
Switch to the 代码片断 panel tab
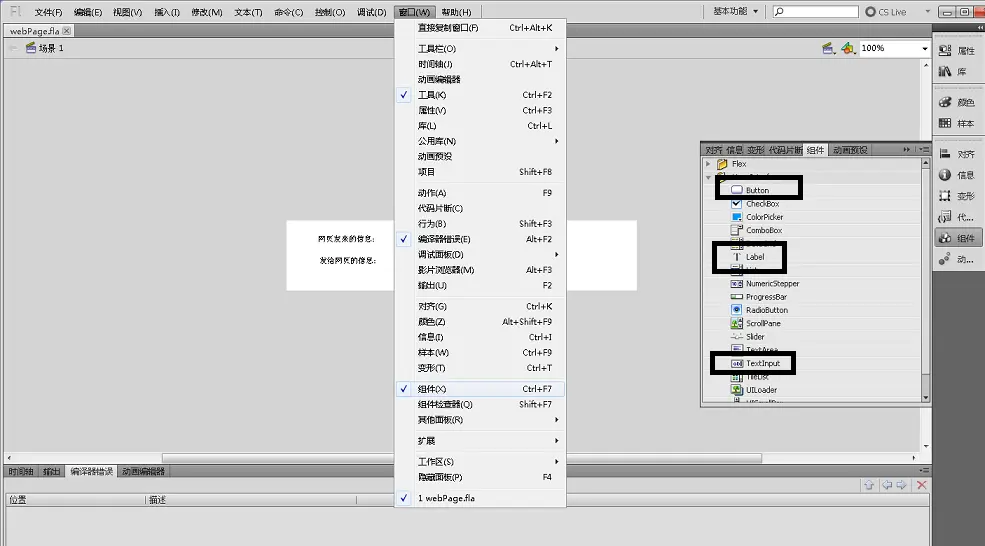785,150
